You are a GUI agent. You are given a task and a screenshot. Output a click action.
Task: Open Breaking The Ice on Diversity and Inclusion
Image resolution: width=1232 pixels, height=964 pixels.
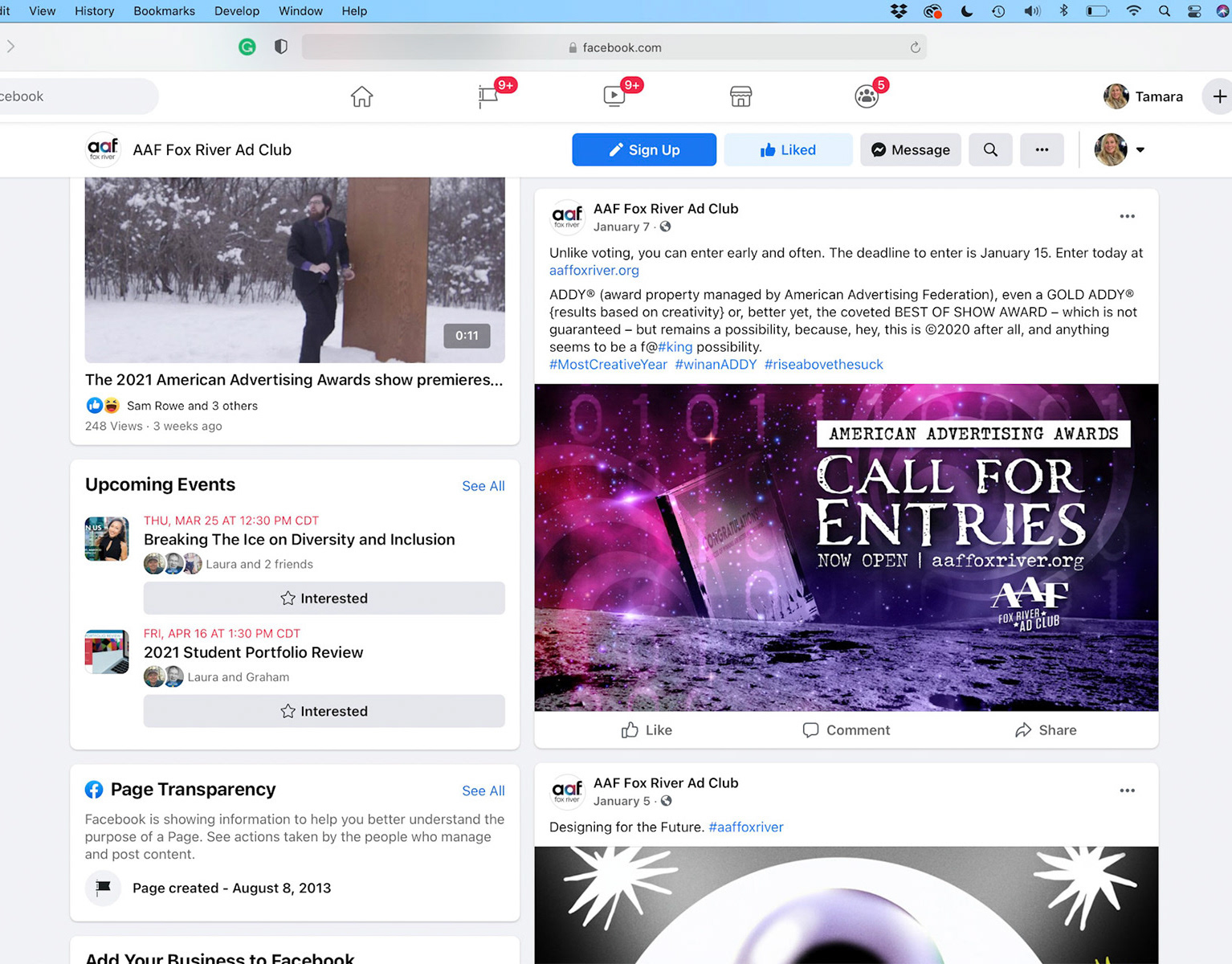pos(300,540)
